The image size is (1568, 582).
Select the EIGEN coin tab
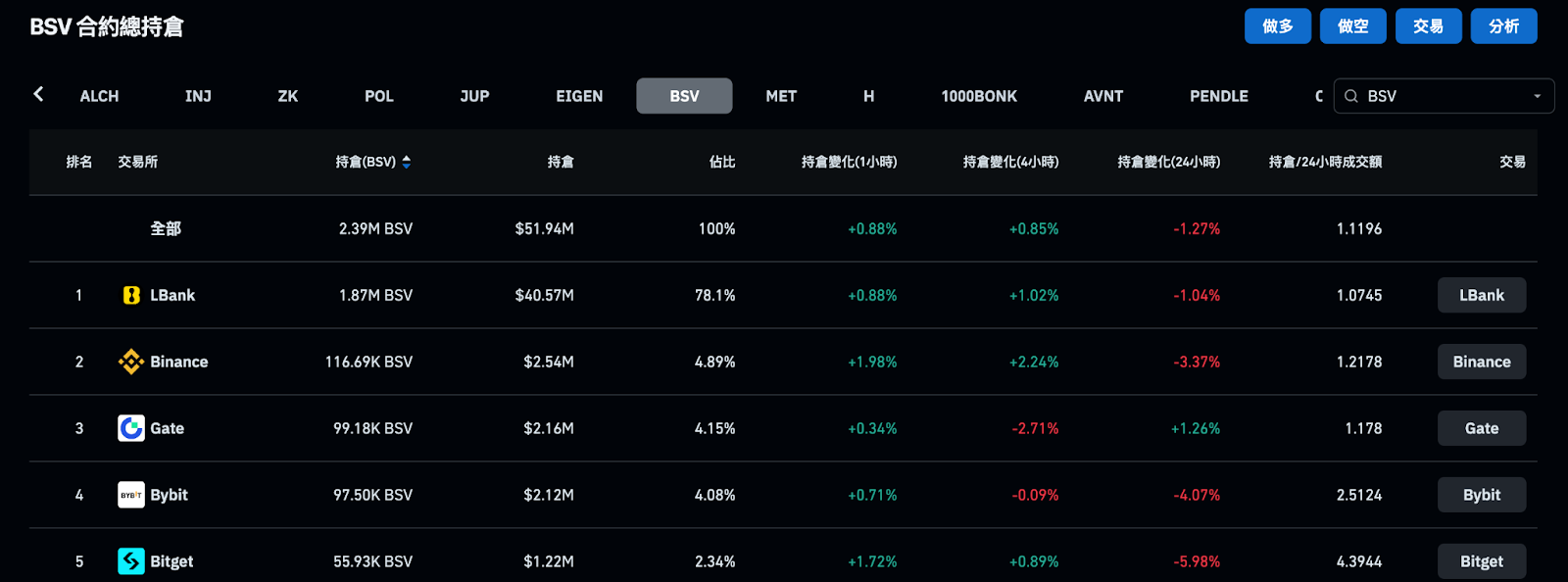click(579, 96)
